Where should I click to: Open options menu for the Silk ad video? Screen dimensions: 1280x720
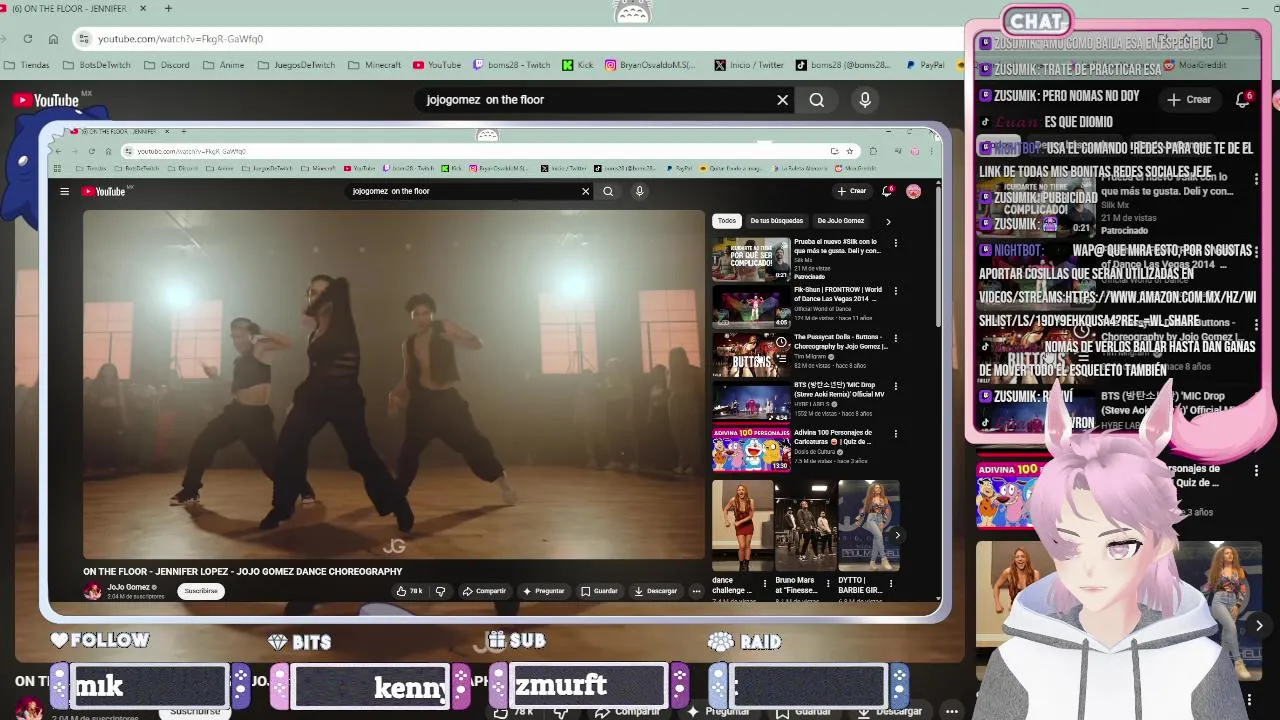(895, 243)
